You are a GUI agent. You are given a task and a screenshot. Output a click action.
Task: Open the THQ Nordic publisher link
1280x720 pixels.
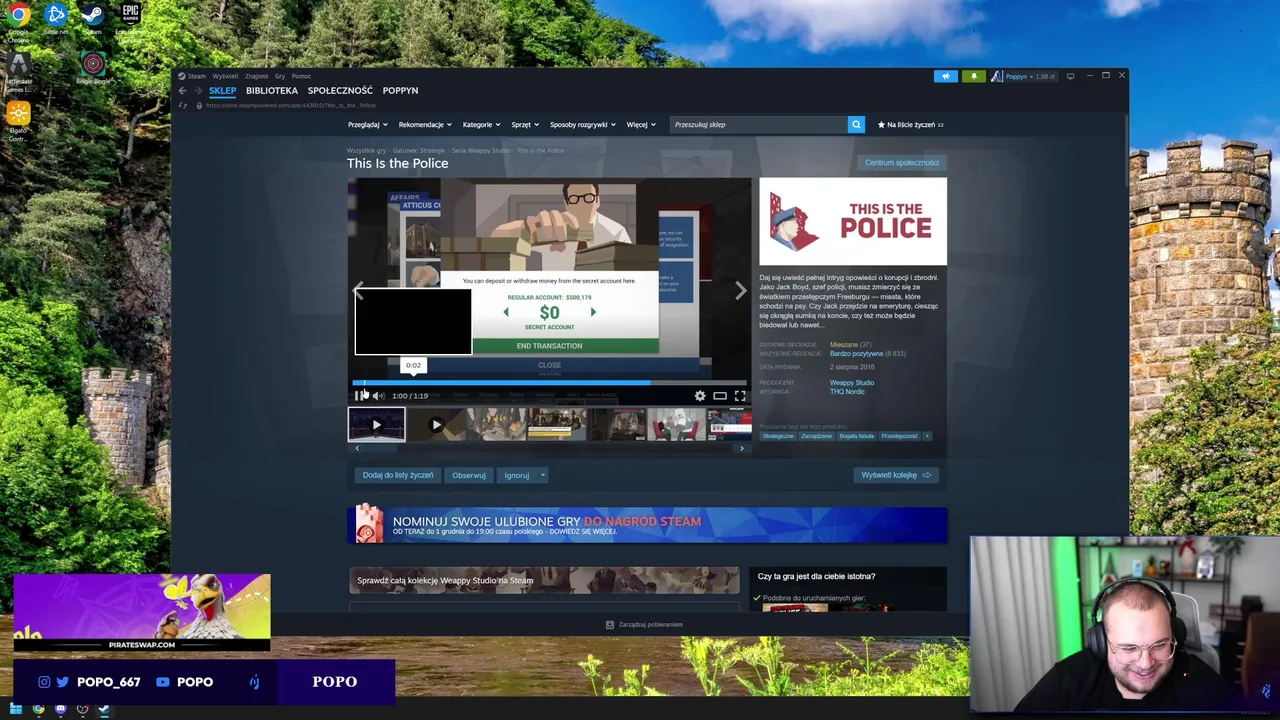pyautogui.click(x=847, y=391)
